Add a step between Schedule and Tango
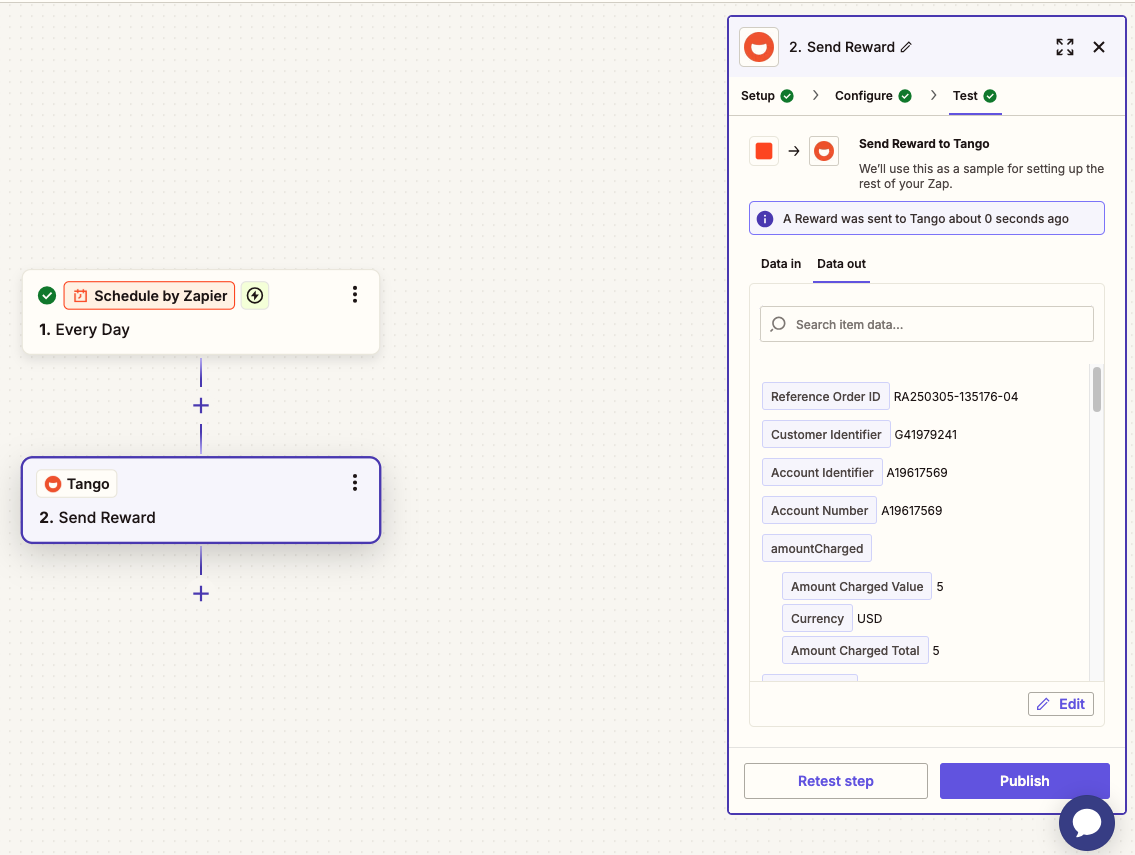This screenshot has height=855, width=1135. (x=201, y=405)
